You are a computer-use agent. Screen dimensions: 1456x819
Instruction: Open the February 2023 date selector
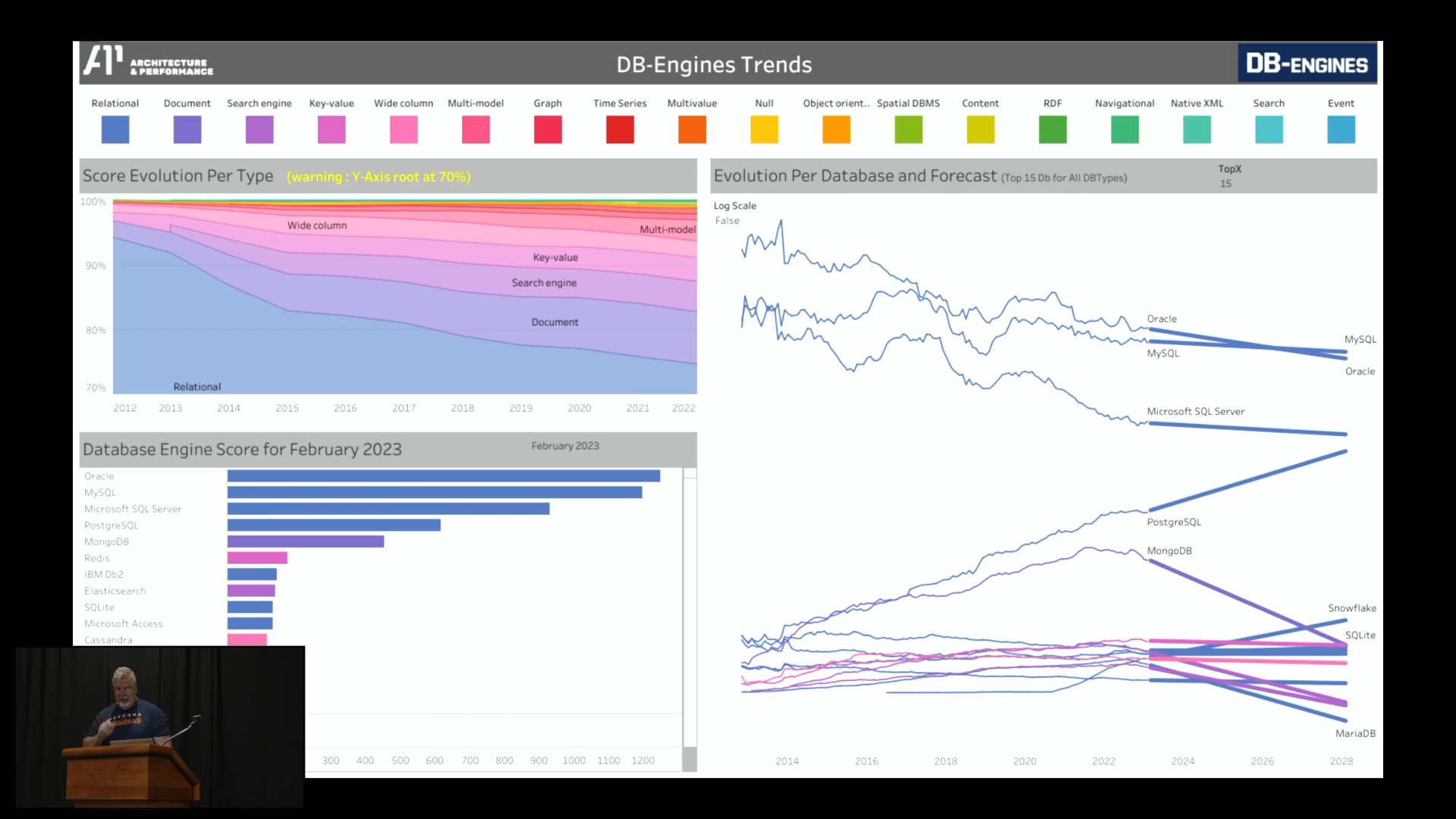[x=565, y=446]
